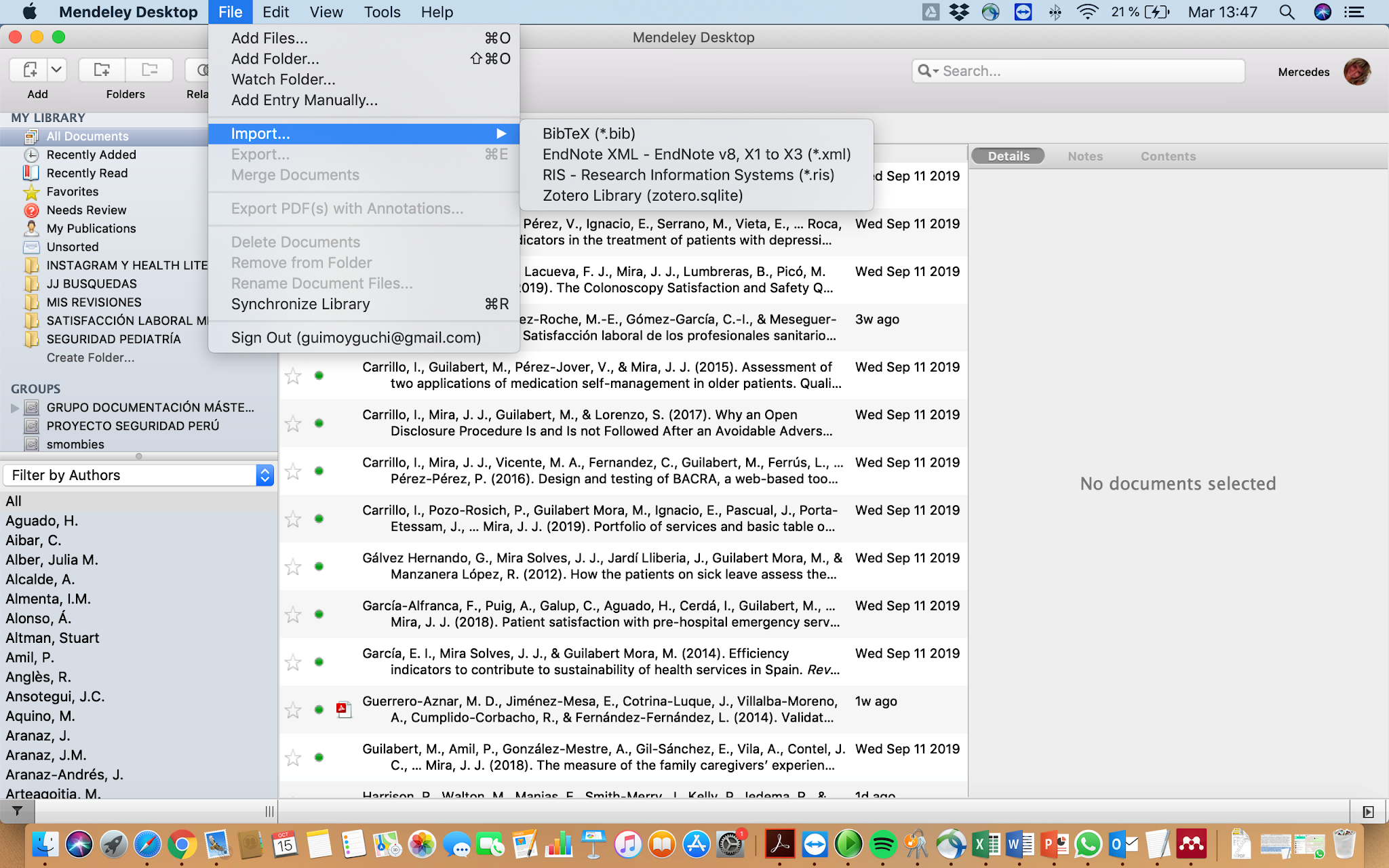Open Mendeley Desktop from the dock

pyautogui.click(x=1191, y=844)
